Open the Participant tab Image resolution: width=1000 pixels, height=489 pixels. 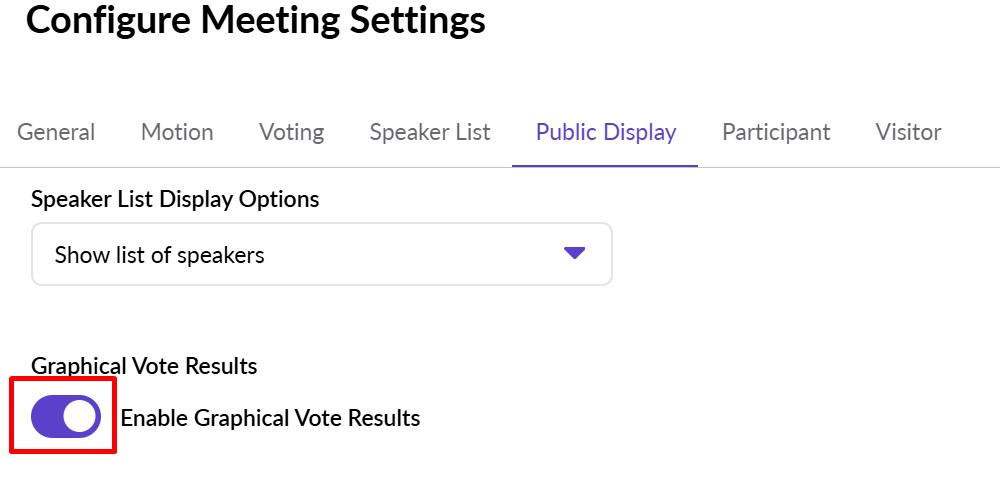click(776, 132)
